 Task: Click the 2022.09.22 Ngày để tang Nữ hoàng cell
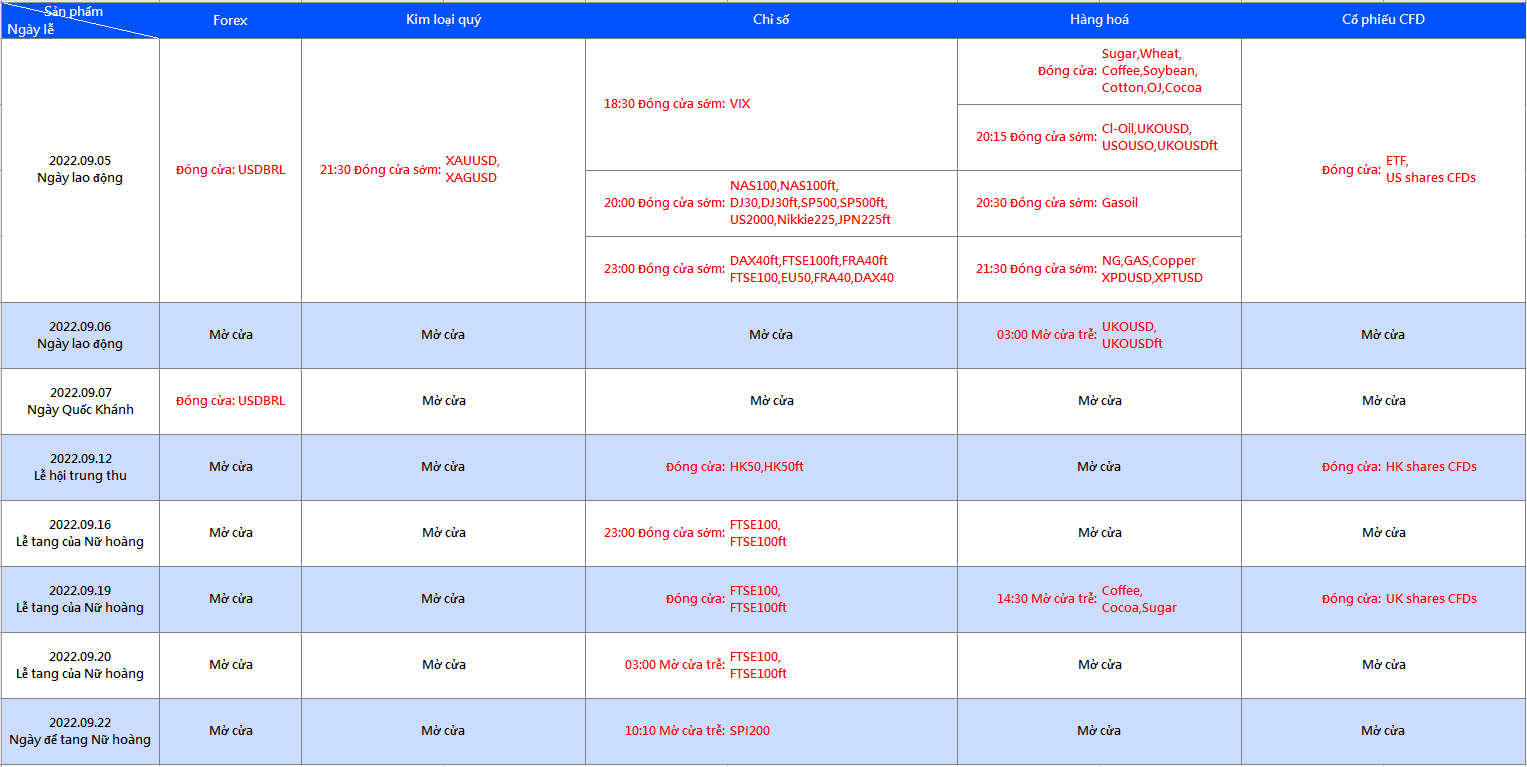80,731
